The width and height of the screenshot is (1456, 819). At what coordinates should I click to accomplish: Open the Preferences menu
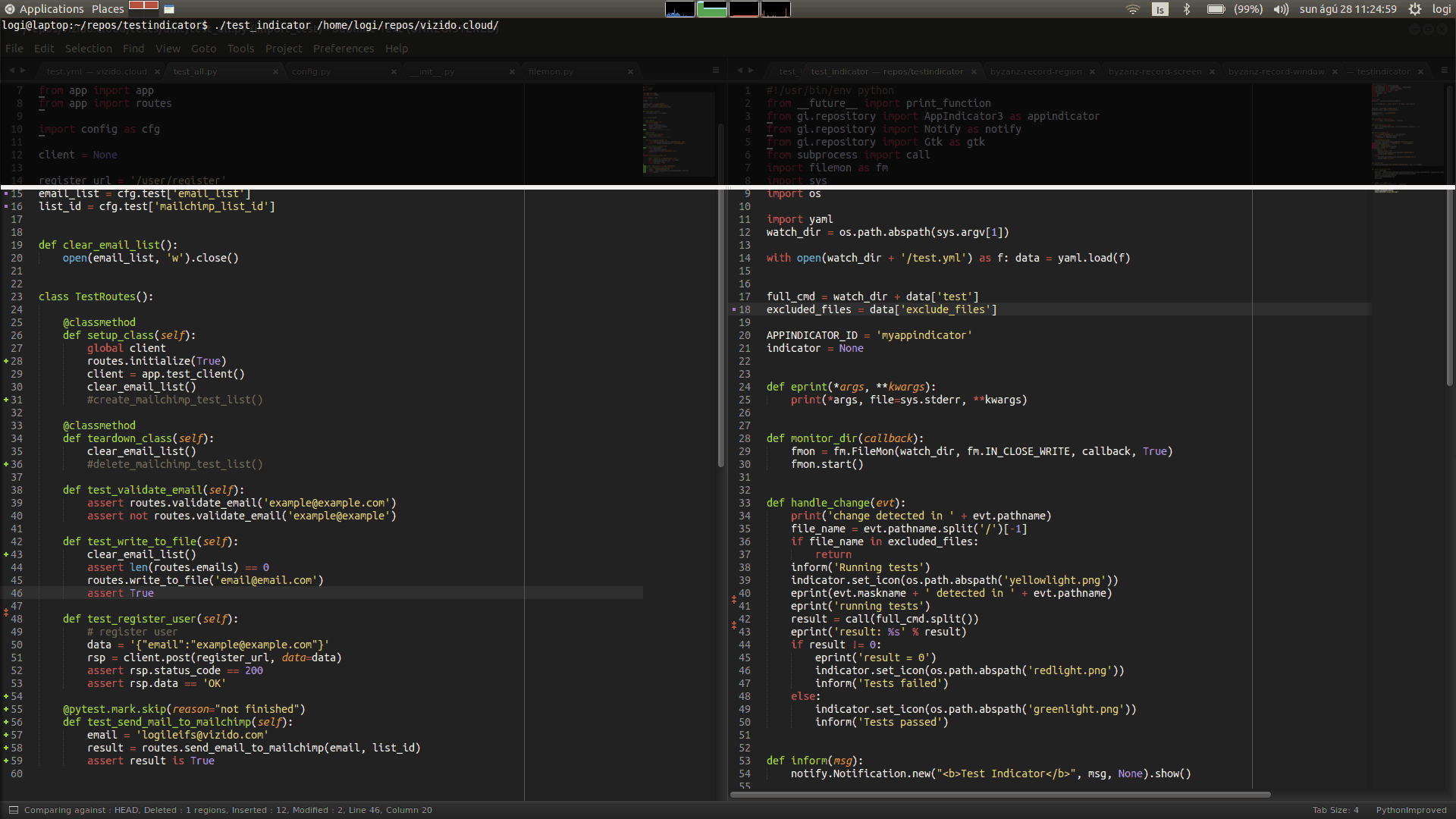click(x=343, y=49)
